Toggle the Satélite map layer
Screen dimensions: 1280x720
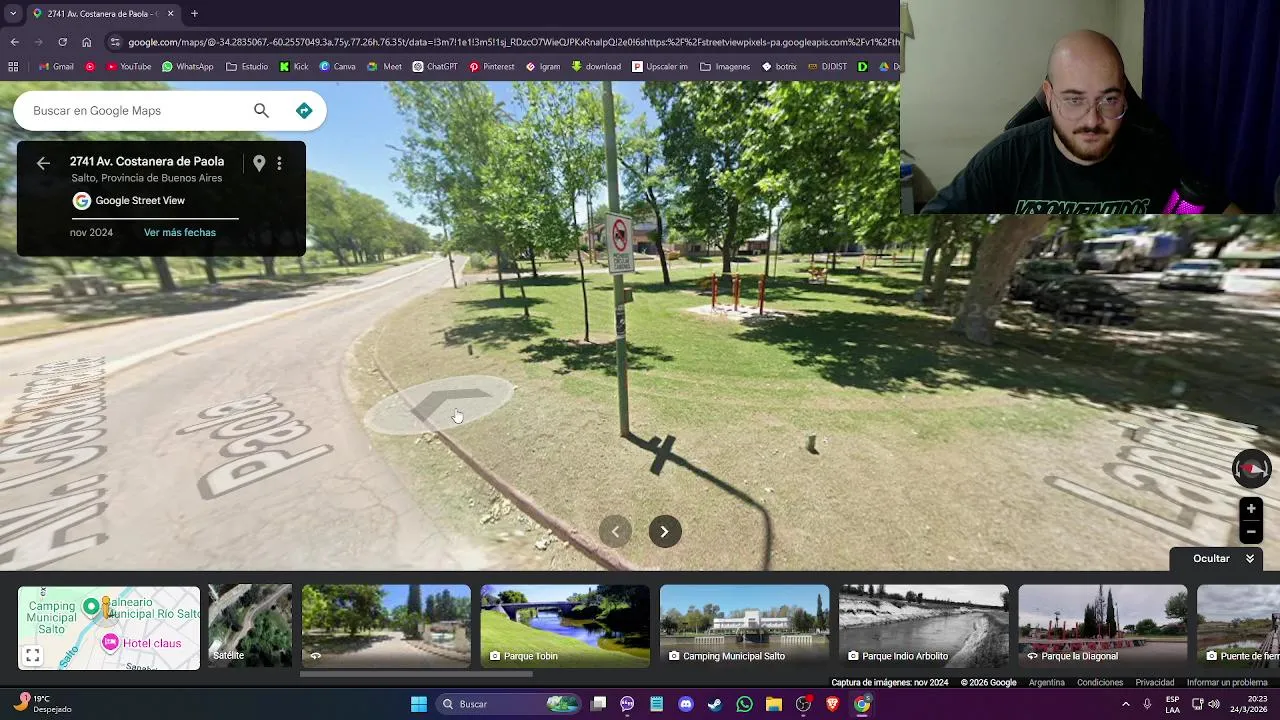point(250,627)
